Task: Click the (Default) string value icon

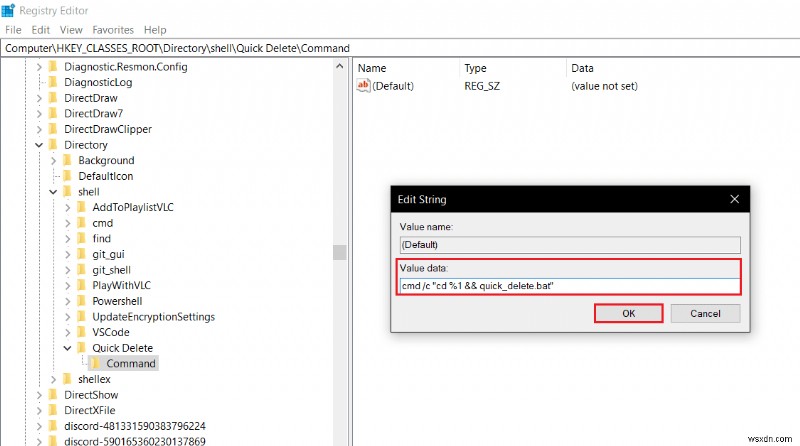Action: (363, 86)
